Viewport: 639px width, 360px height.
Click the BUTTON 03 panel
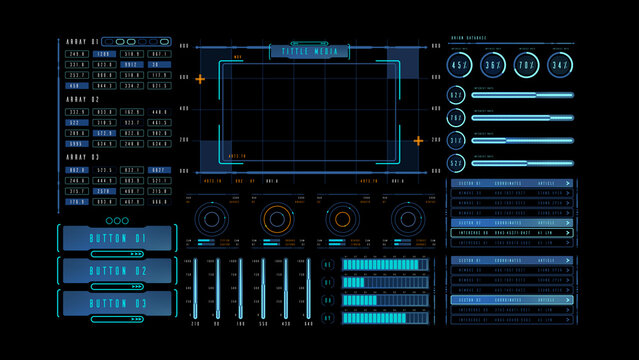pos(117,303)
